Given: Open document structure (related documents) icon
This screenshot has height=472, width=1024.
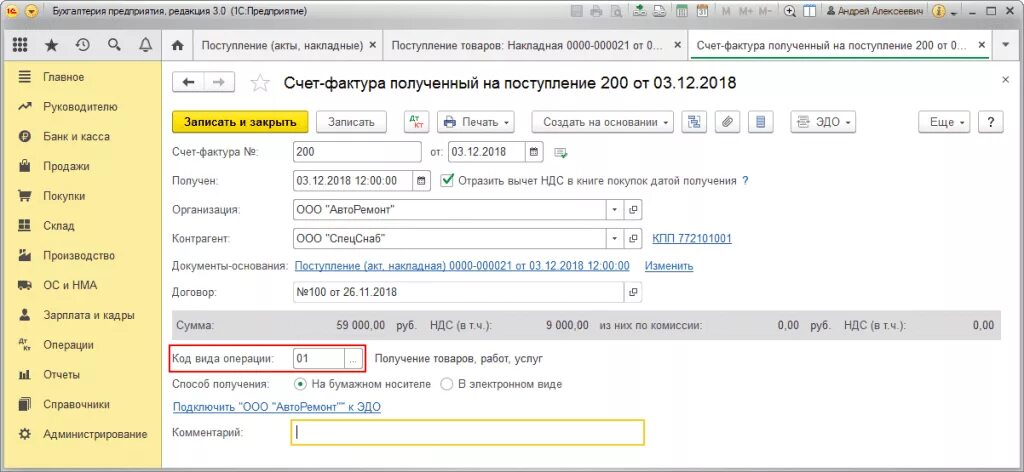Looking at the screenshot, I should pyautogui.click(x=694, y=122).
